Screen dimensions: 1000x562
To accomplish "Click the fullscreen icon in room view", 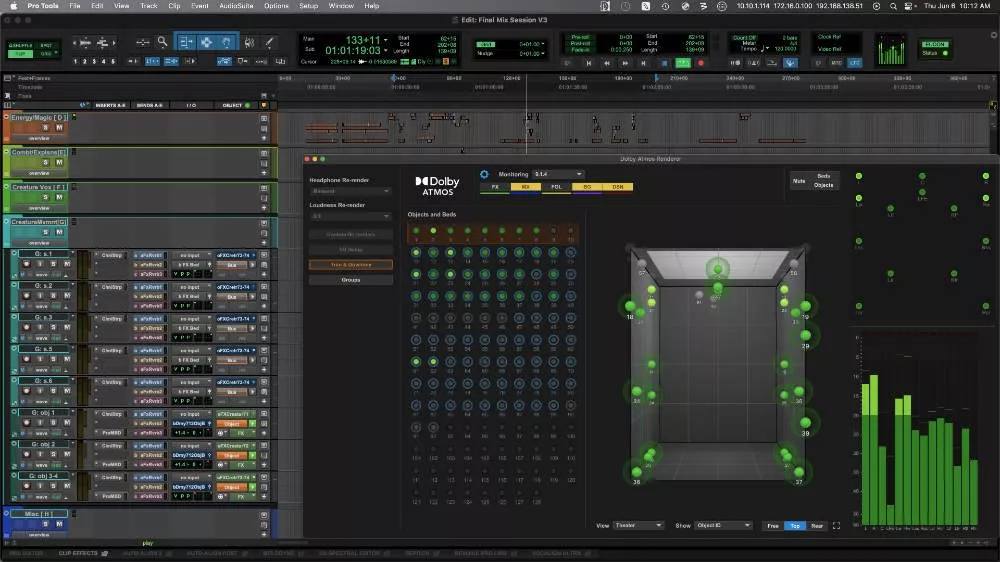I will 836,525.
